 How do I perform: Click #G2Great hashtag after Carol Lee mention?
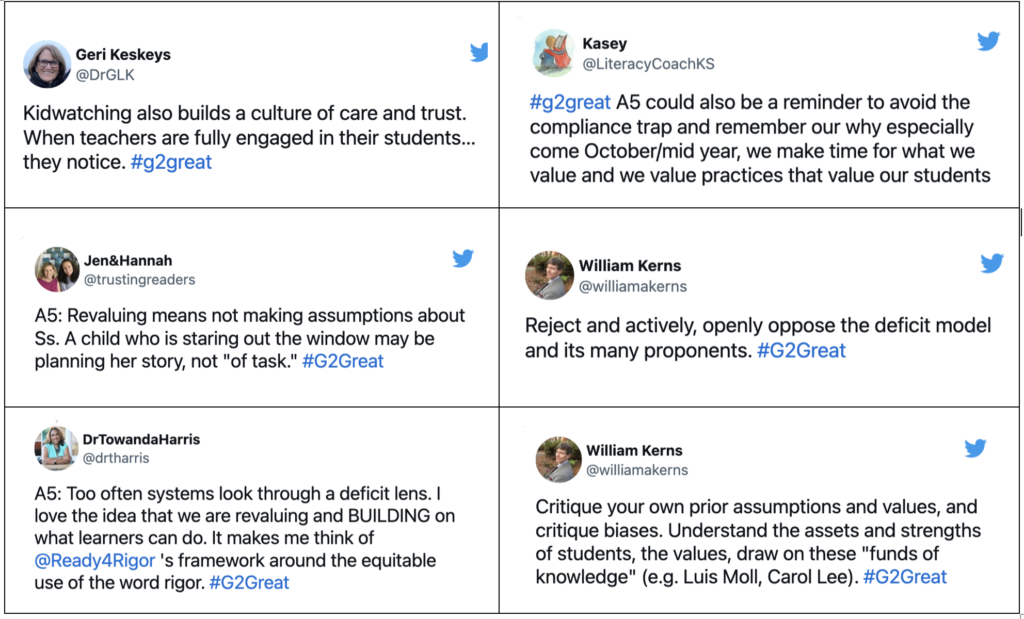(904, 577)
